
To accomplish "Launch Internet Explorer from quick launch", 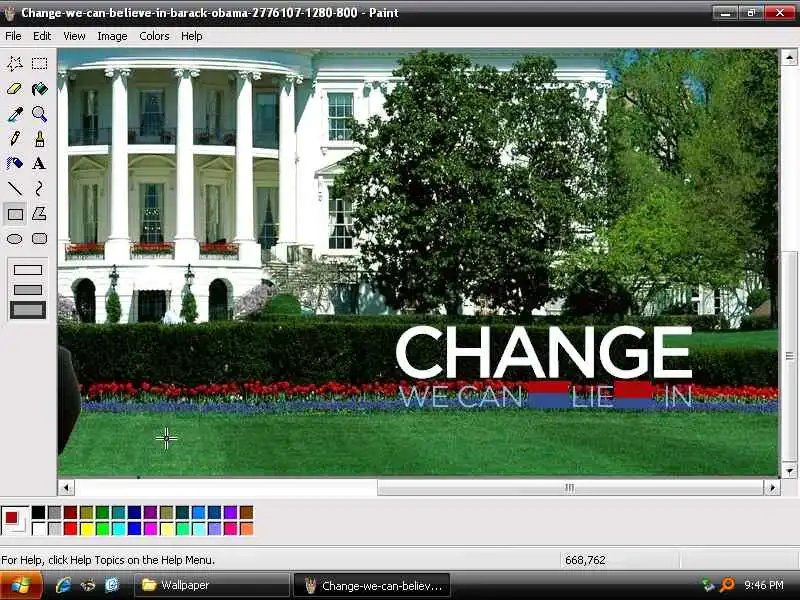I will (x=64, y=585).
